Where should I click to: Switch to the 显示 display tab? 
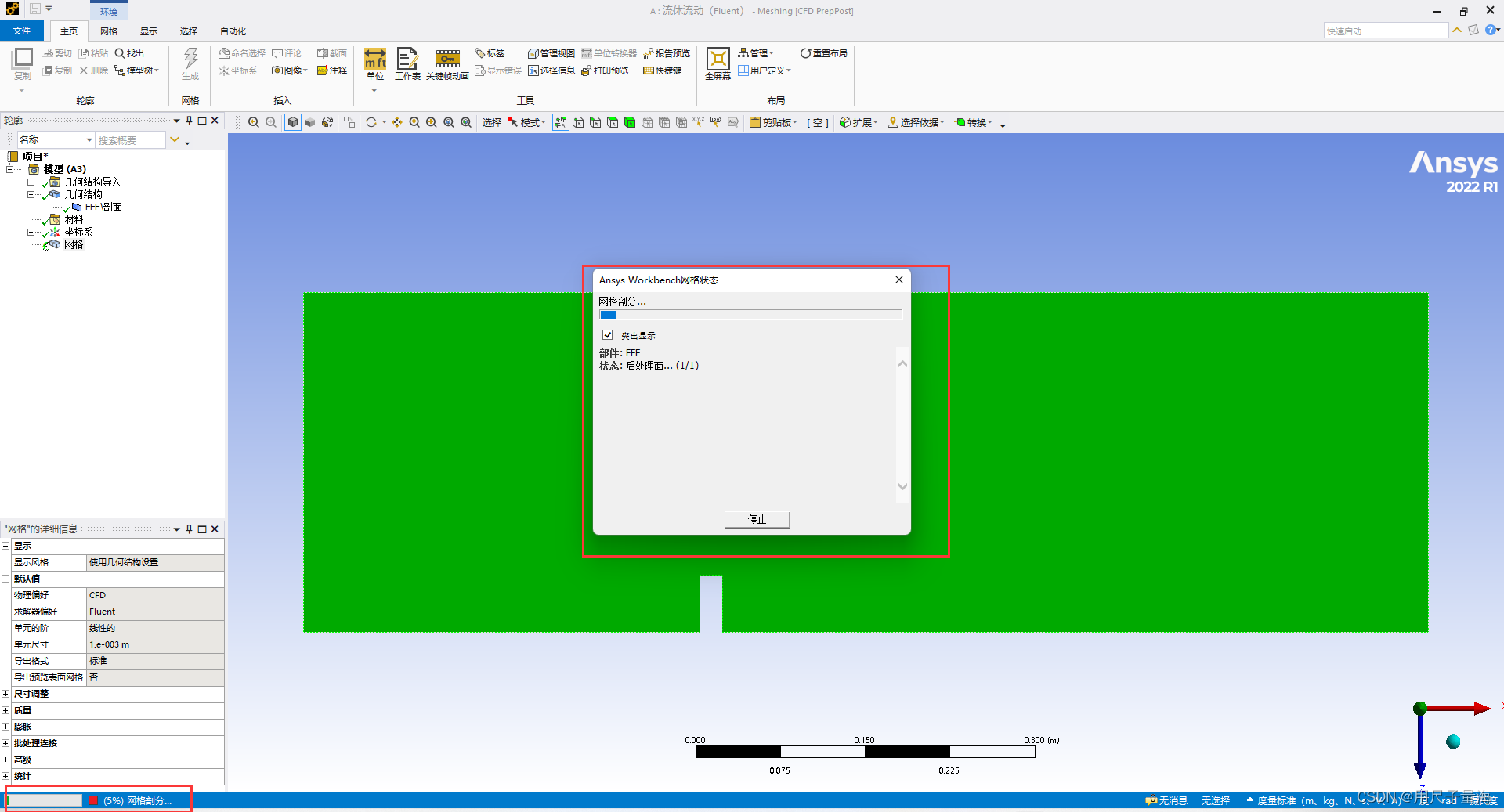click(149, 31)
